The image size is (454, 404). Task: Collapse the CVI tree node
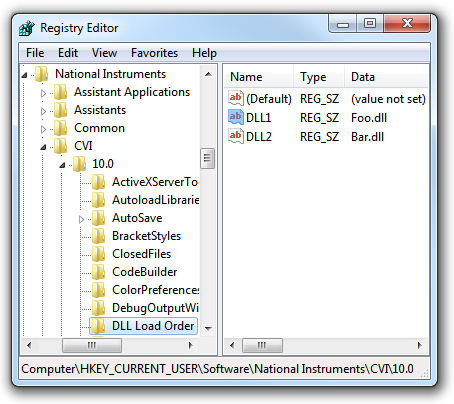point(43,147)
